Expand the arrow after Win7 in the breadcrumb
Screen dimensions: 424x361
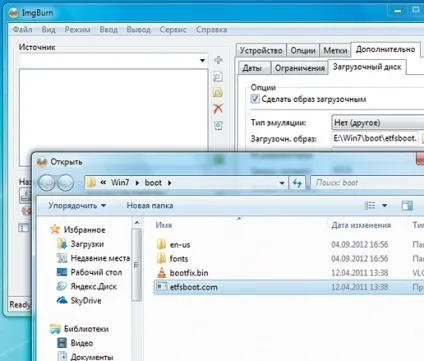[x=137, y=183]
